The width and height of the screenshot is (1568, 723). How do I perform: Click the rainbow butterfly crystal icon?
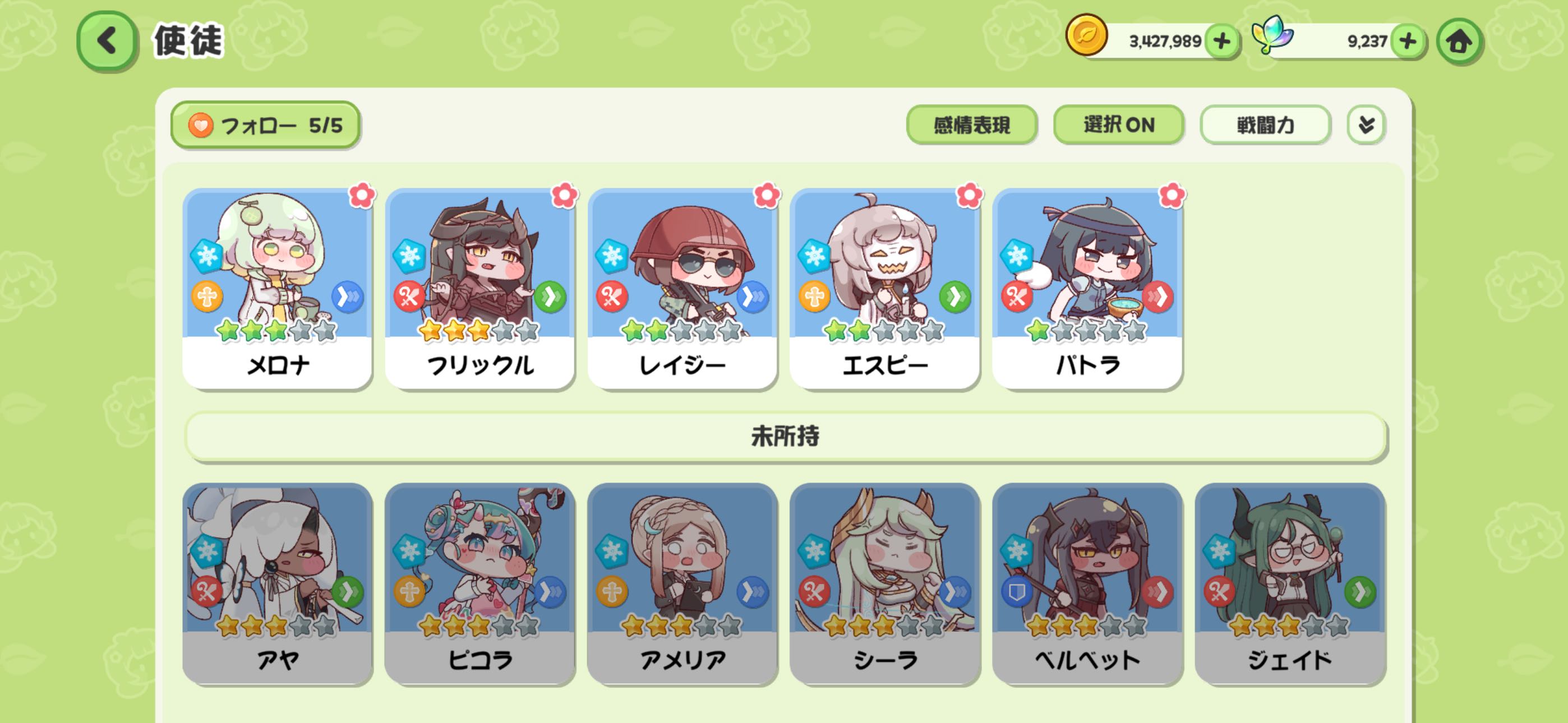(1272, 35)
